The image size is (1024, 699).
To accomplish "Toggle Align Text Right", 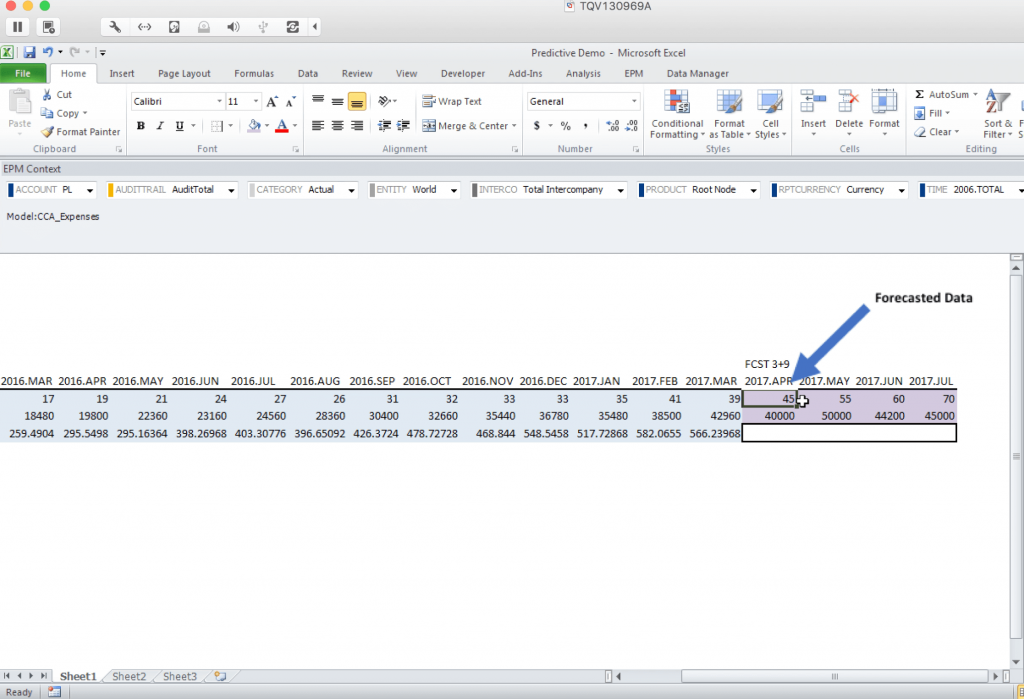I will [x=357, y=125].
